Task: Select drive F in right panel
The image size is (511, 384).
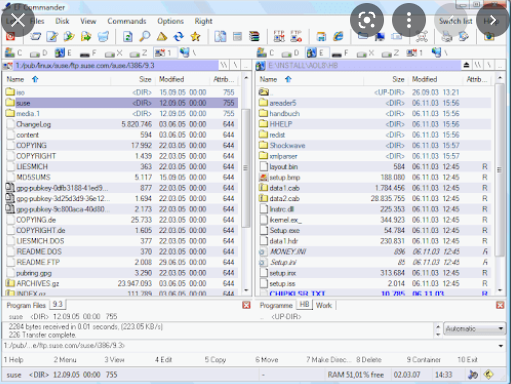Action: point(340,53)
